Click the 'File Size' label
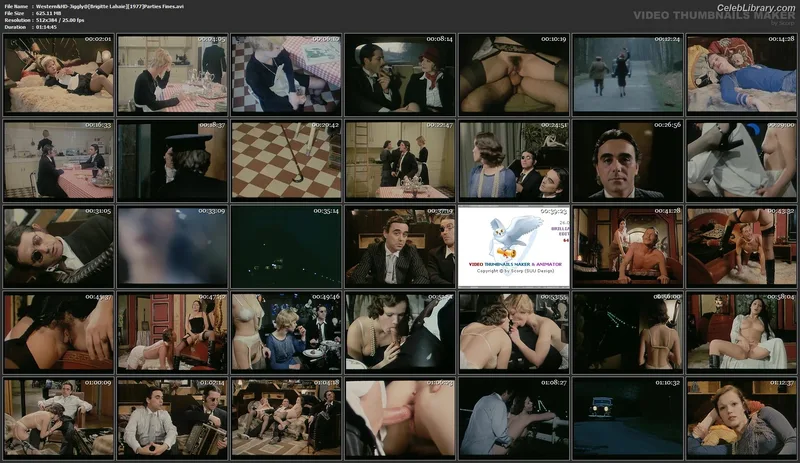The width and height of the screenshot is (800, 463). 14,13
